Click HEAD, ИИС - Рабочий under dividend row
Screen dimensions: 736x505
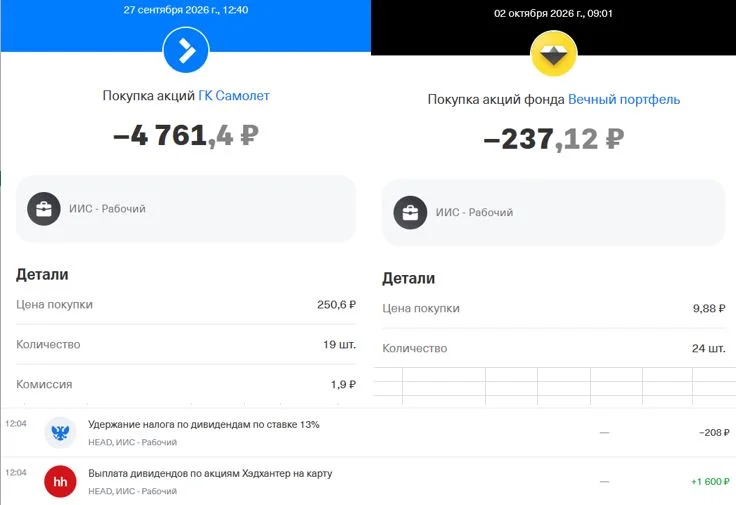[x=132, y=491]
